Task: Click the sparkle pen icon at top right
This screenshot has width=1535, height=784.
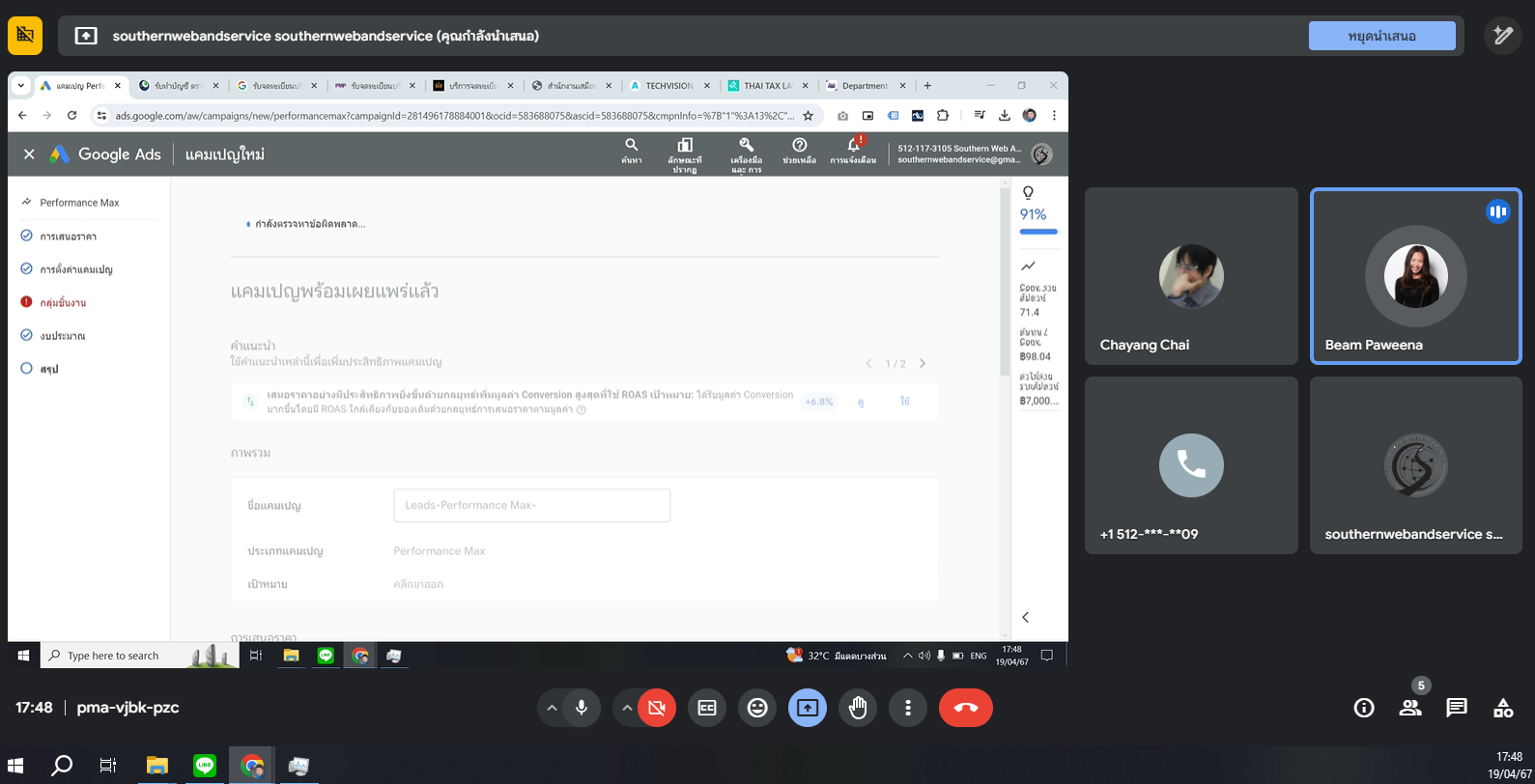Action: pos(1502,36)
